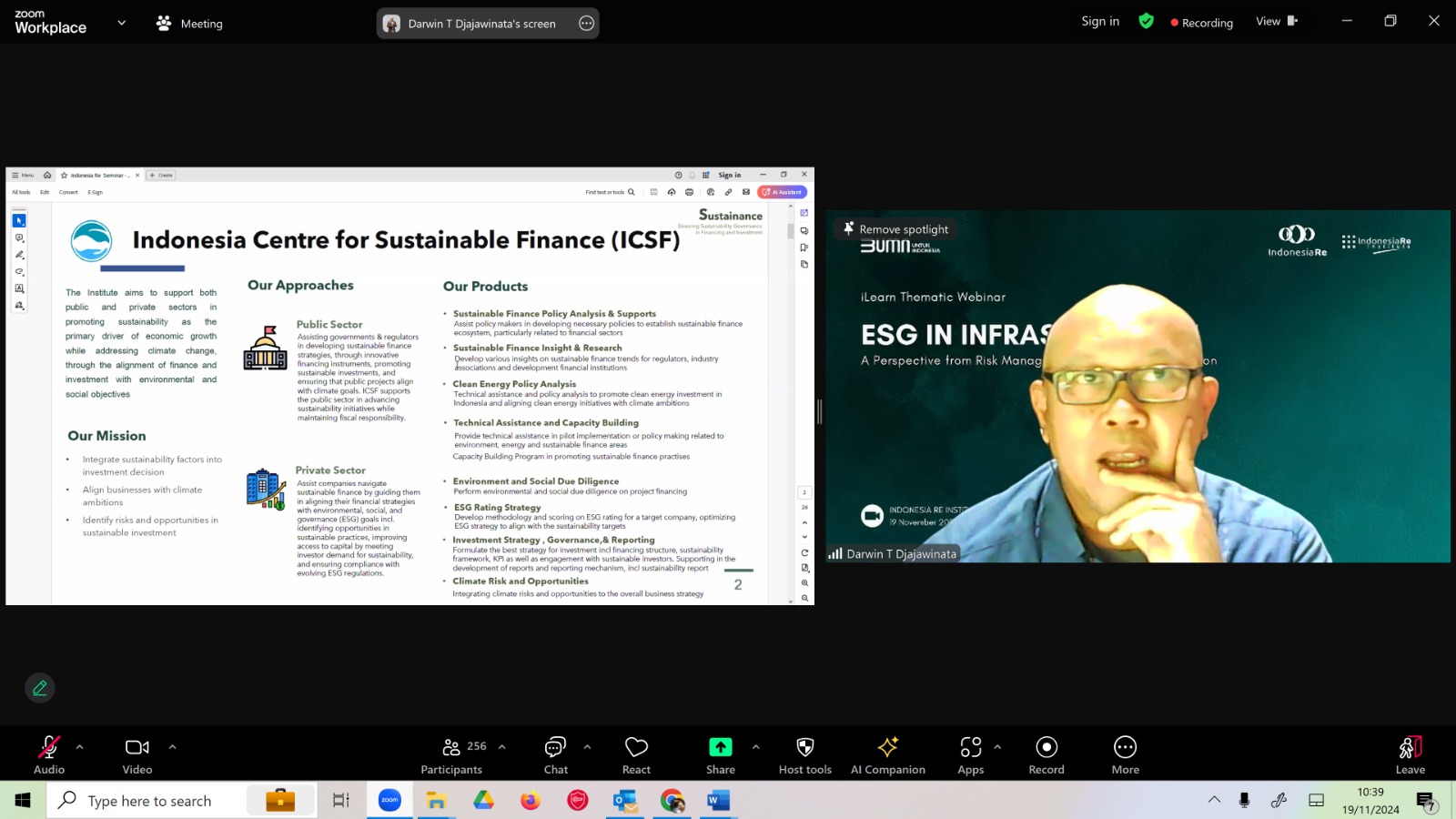Select the text box tool in Acrobat

[x=19, y=288]
